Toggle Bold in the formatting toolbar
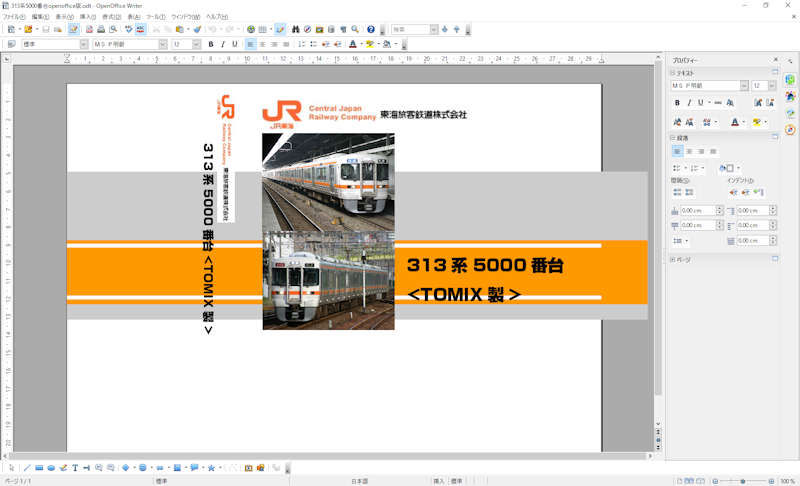This screenshot has width=800, height=486. point(211,44)
